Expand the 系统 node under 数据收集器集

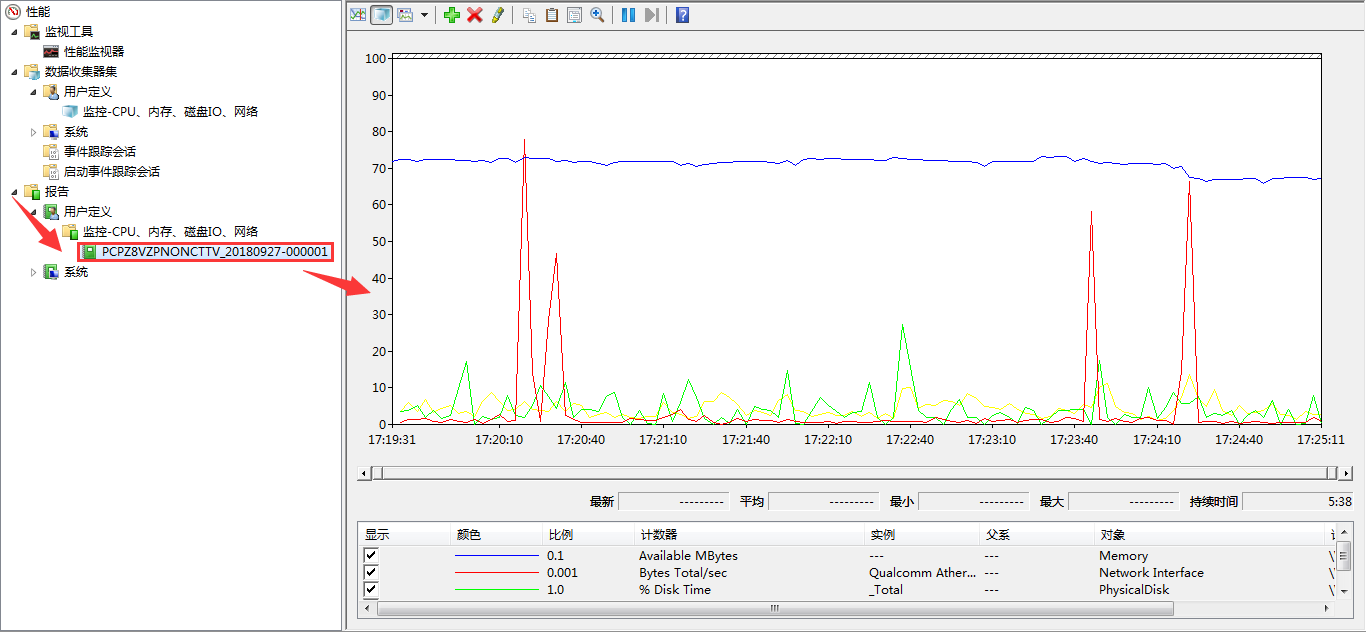(33, 132)
